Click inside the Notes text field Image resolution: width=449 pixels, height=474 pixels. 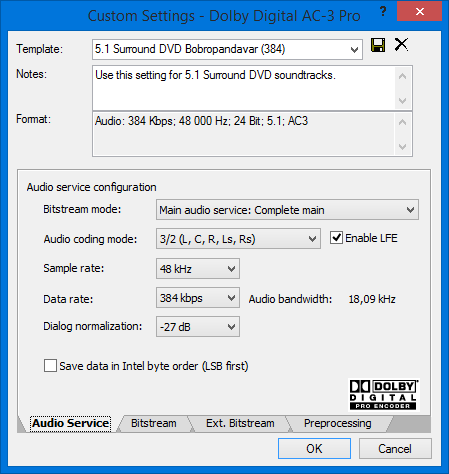(x=244, y=88)
